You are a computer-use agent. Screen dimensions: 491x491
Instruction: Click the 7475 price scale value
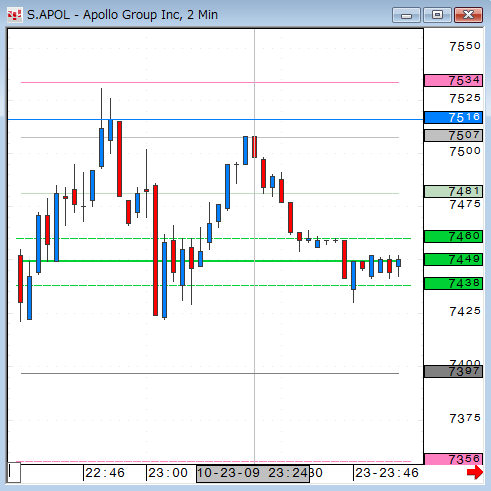coord(465,204)
